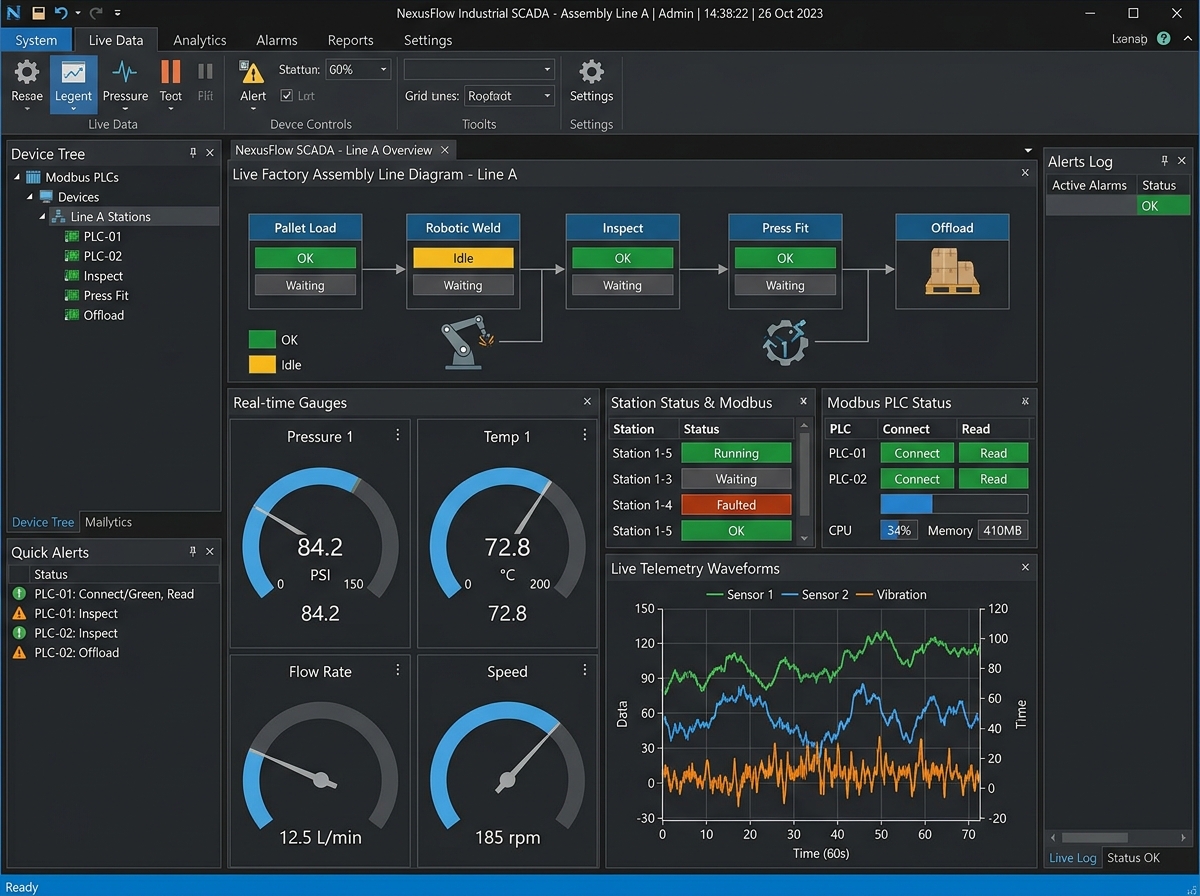Click PLC-02 Connect button

coord(917,479)
